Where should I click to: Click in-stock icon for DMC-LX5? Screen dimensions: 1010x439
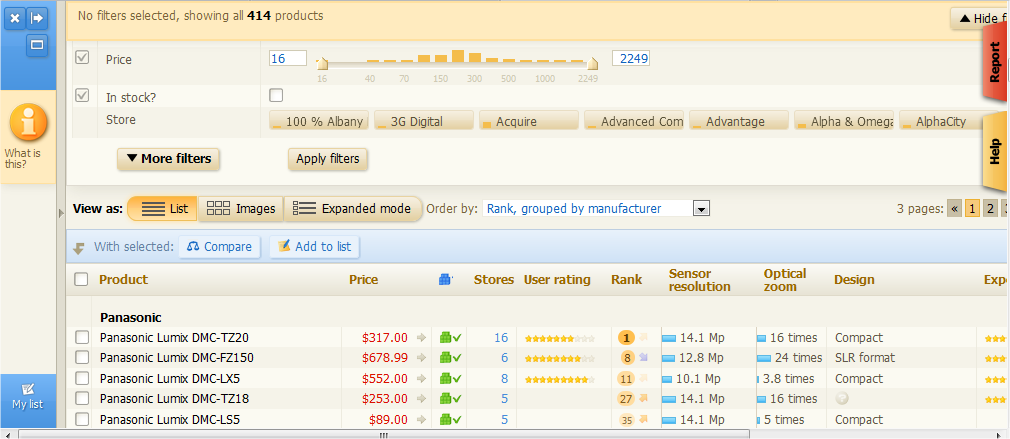[x=450, y=378]
